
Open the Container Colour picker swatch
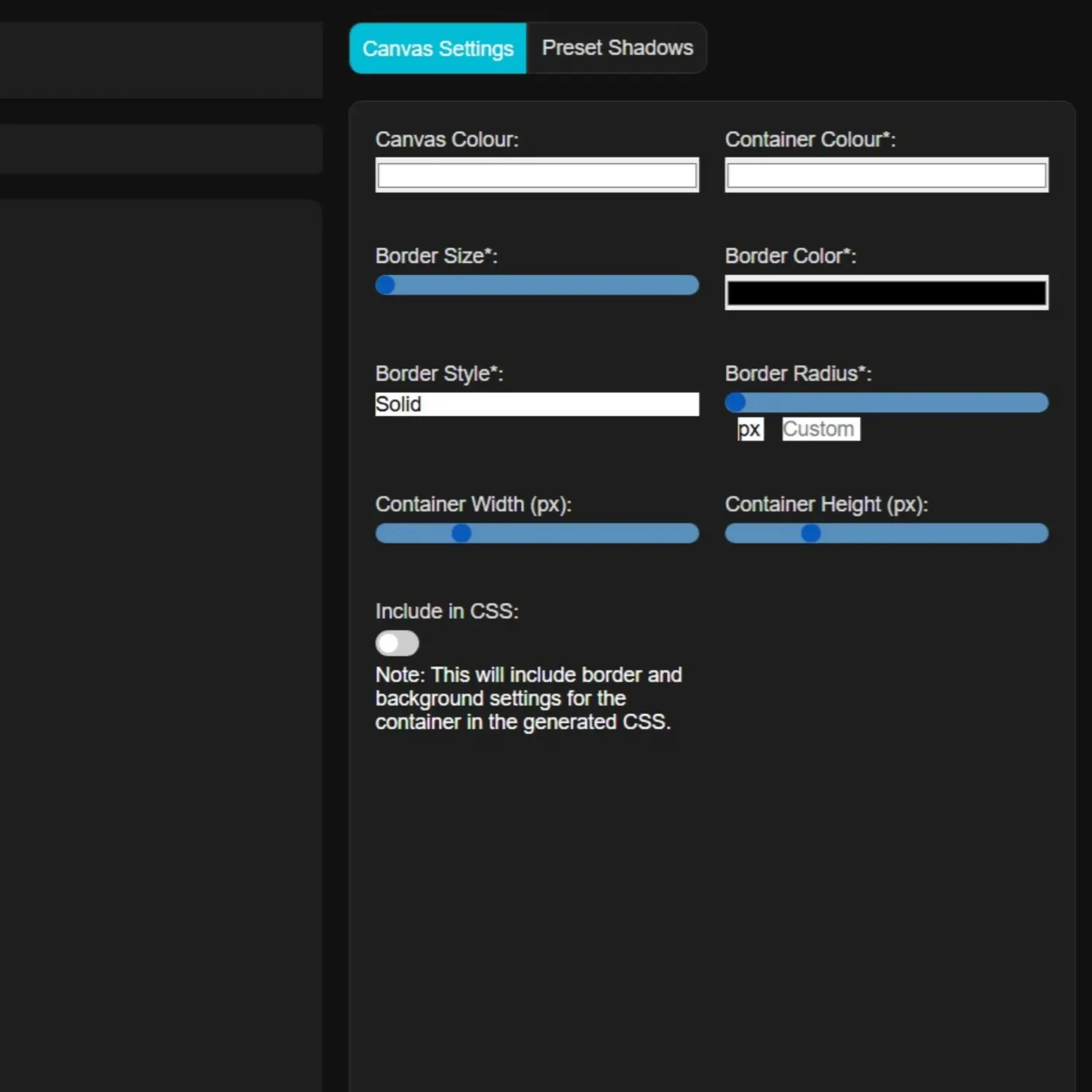(886, 175)
